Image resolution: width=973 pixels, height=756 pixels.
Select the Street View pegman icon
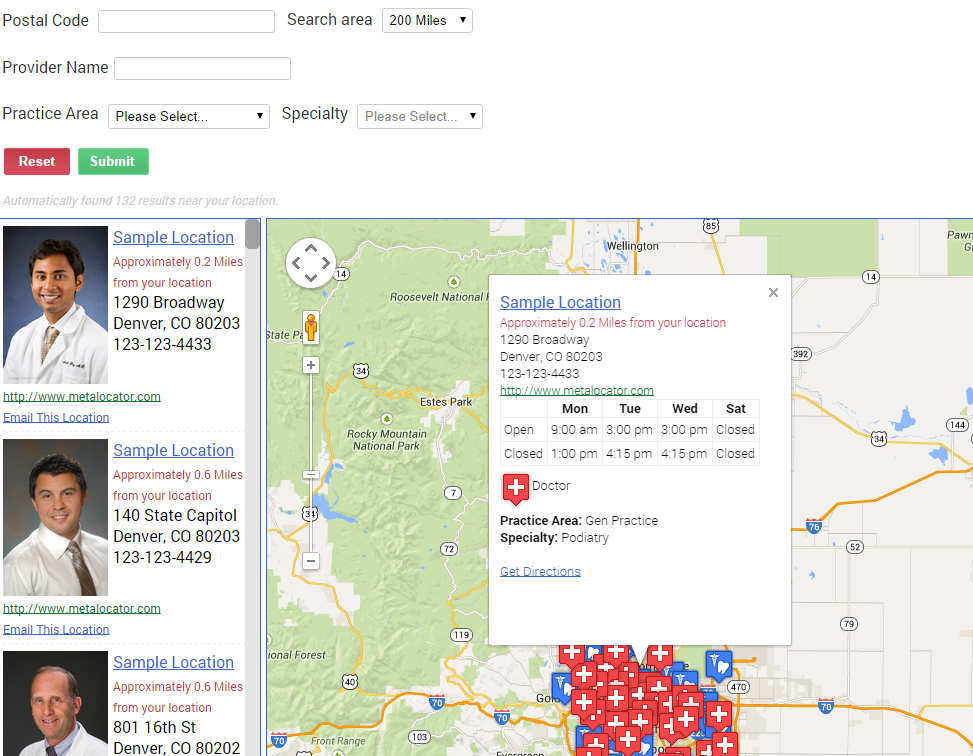(x=311, y=327)
